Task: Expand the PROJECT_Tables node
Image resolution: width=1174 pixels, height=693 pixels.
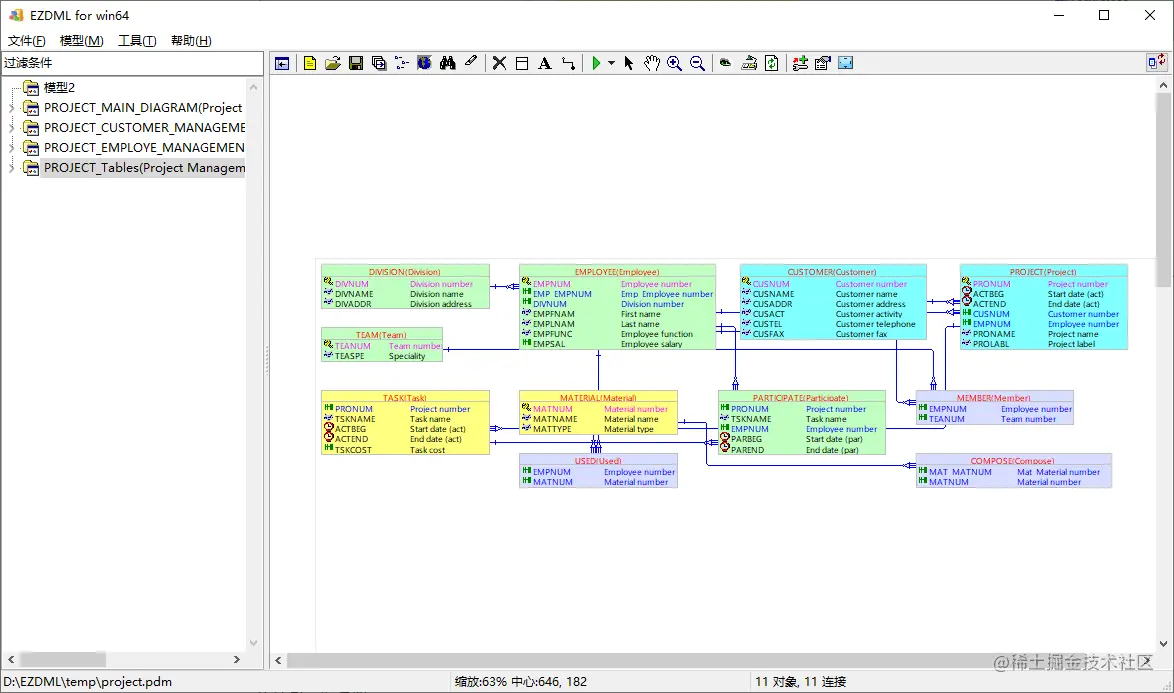Action: [11, 168]
